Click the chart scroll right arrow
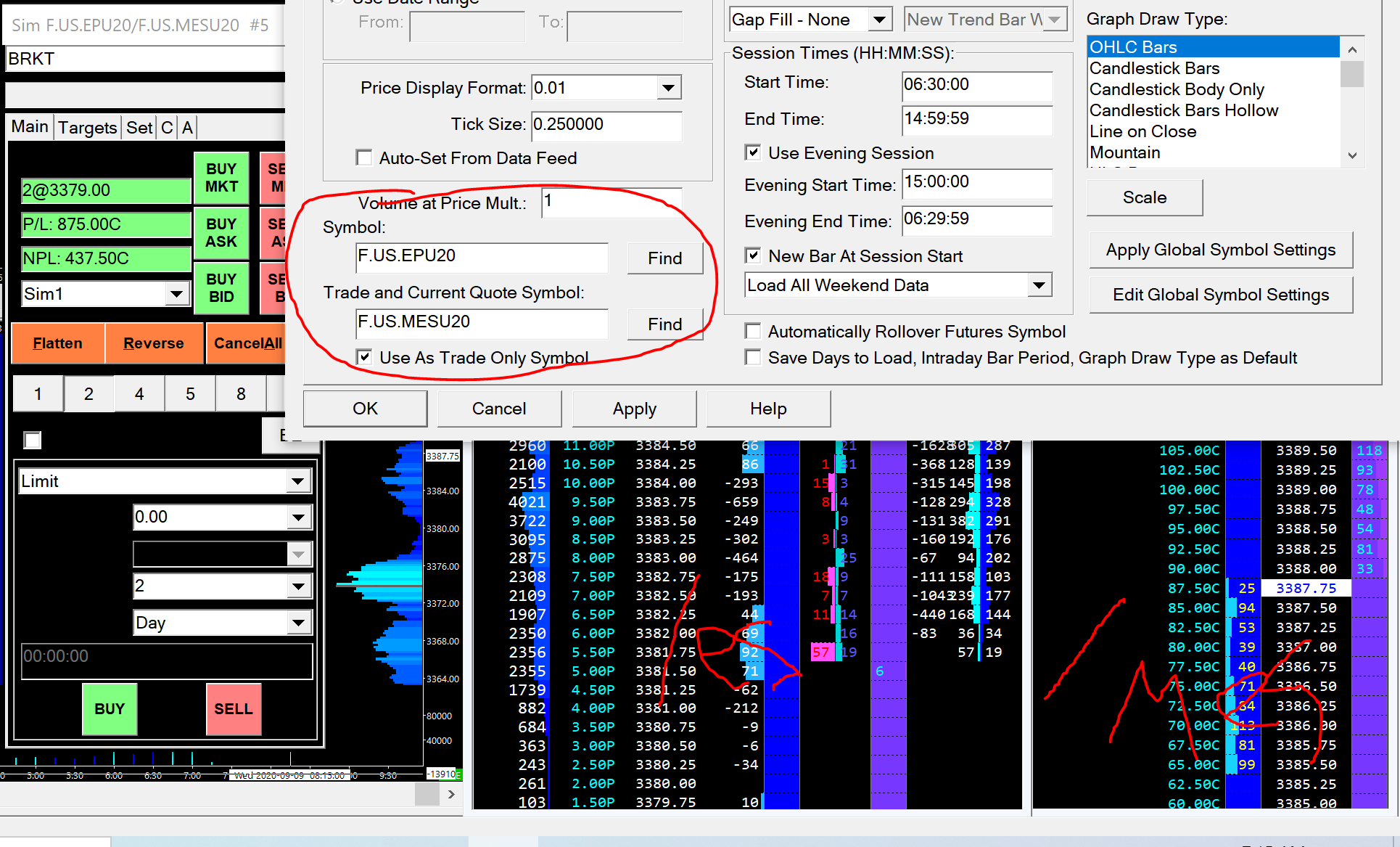The image size is (1400, 847). click(x=451, y=794)
